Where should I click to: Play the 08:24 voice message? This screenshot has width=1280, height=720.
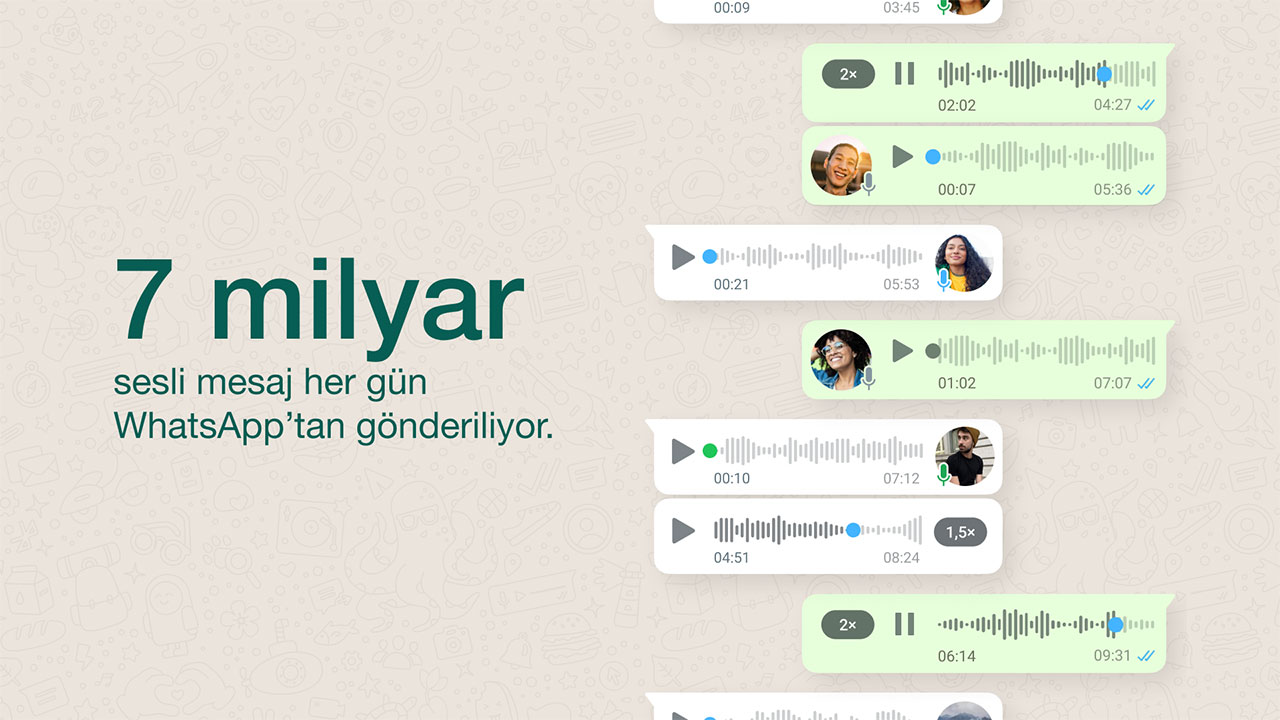coord(683,531)
